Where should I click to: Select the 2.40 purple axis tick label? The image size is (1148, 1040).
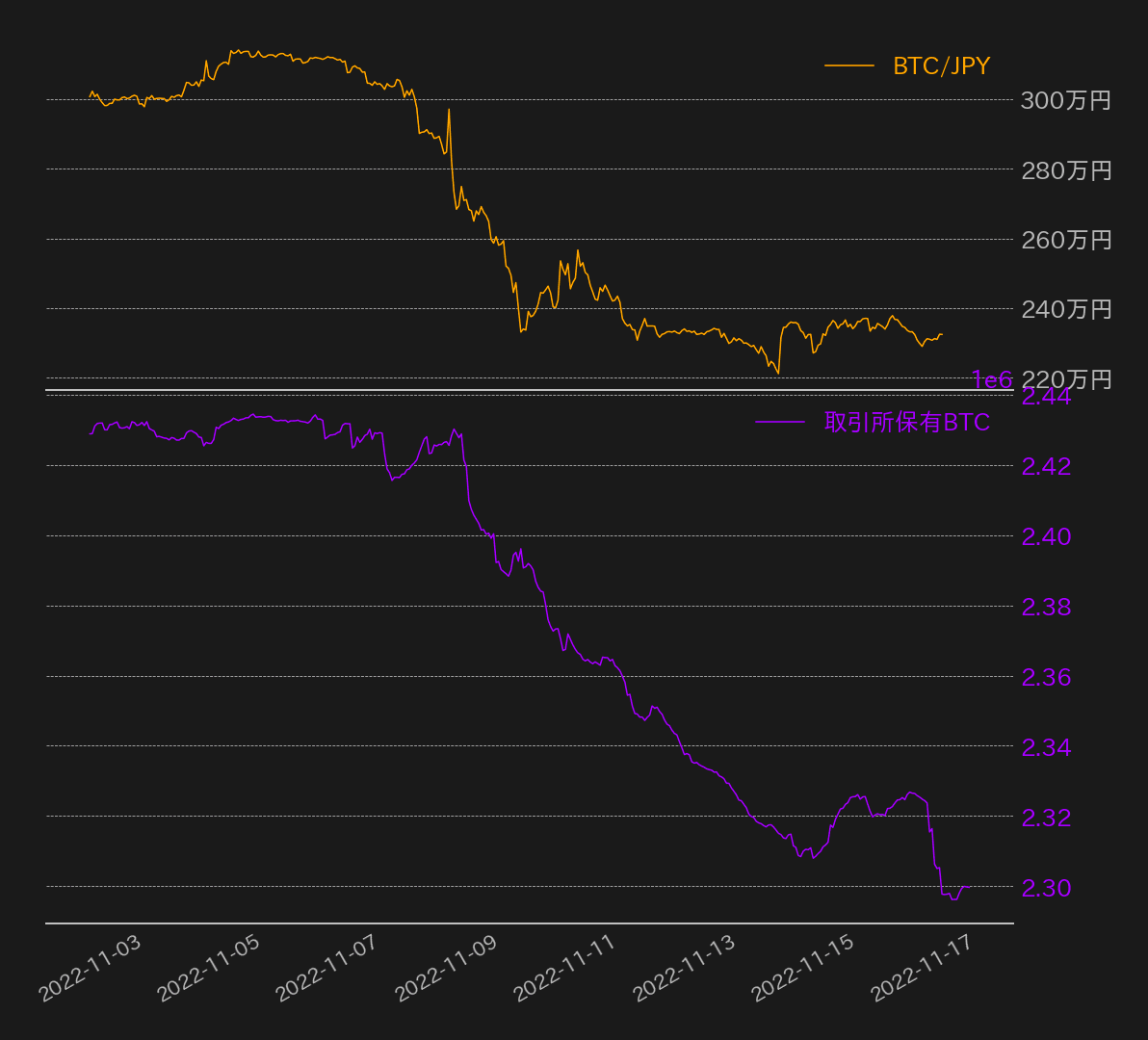(x=1046, y=536)
